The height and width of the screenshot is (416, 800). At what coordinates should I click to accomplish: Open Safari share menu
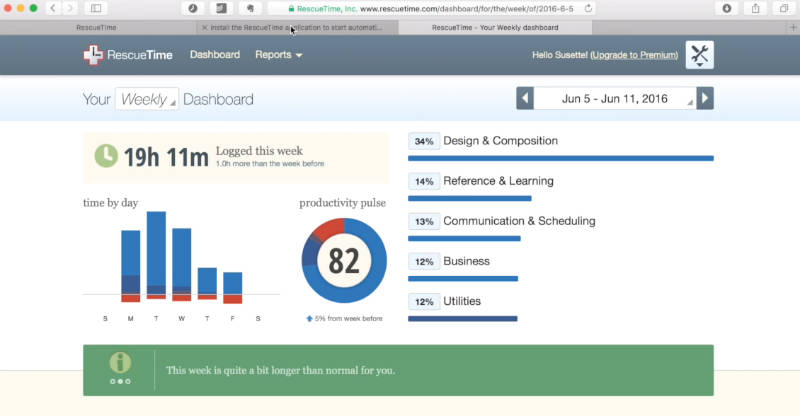point(756,8)
